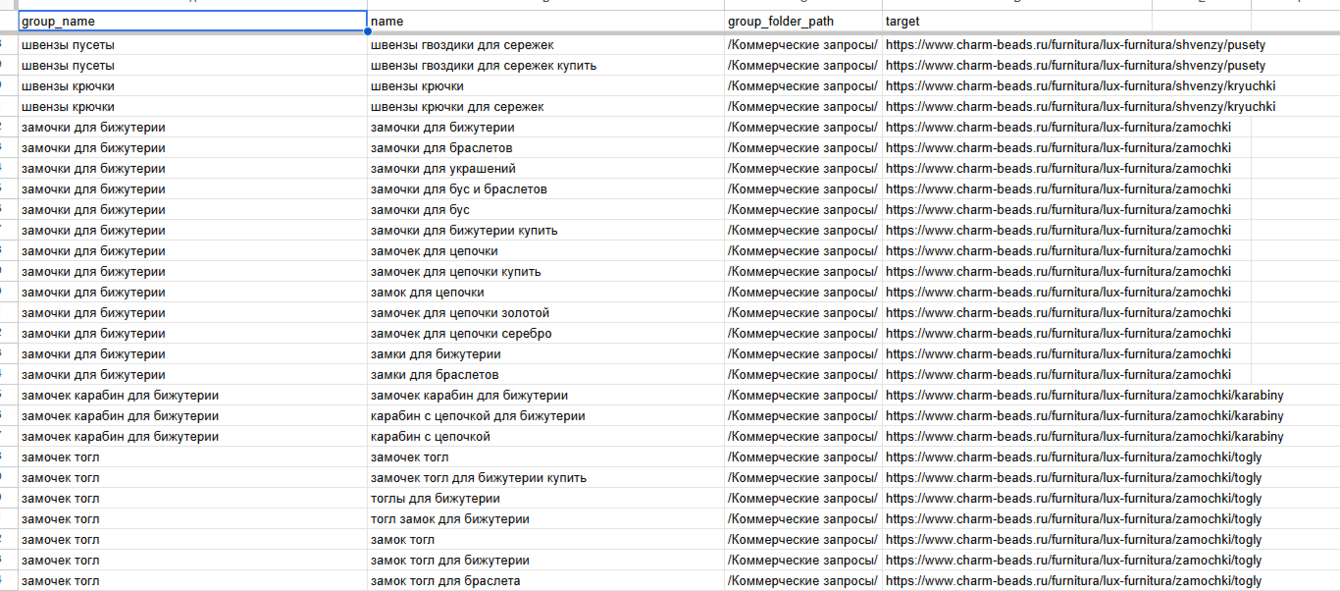Open the karabiny URL in the 'карабин с цепочкой' row
This screenshot has width=1340, height=591.
pyautogui.click(x=1084, y=437)
